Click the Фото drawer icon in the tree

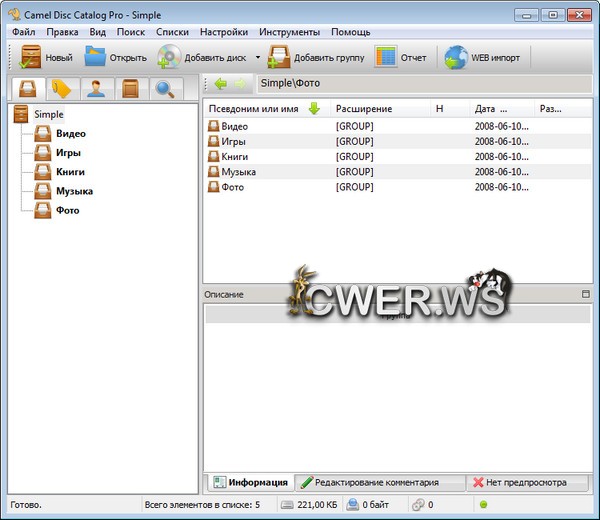click(42, 210)
